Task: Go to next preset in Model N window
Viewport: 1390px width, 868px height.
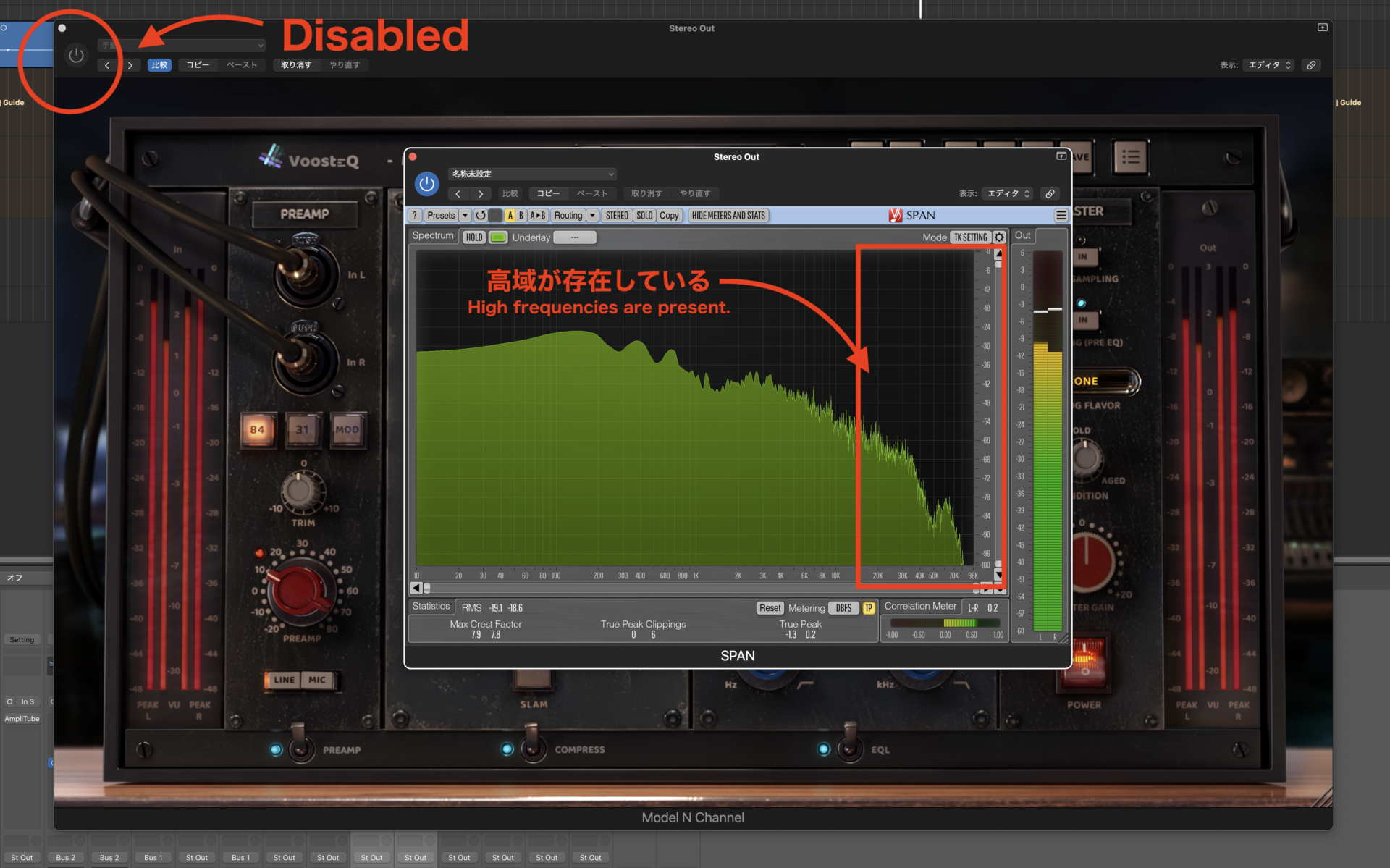Action: click(x=130, y=65)
